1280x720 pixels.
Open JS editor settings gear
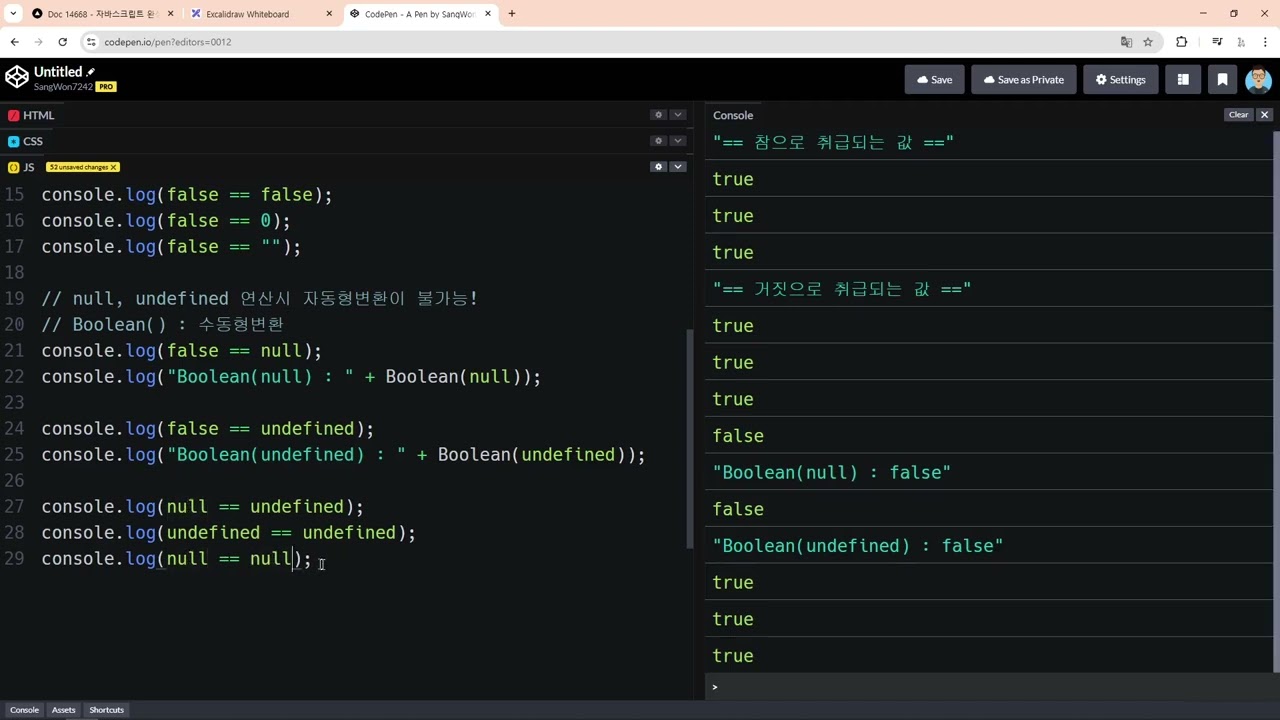(x=658, y=167)
